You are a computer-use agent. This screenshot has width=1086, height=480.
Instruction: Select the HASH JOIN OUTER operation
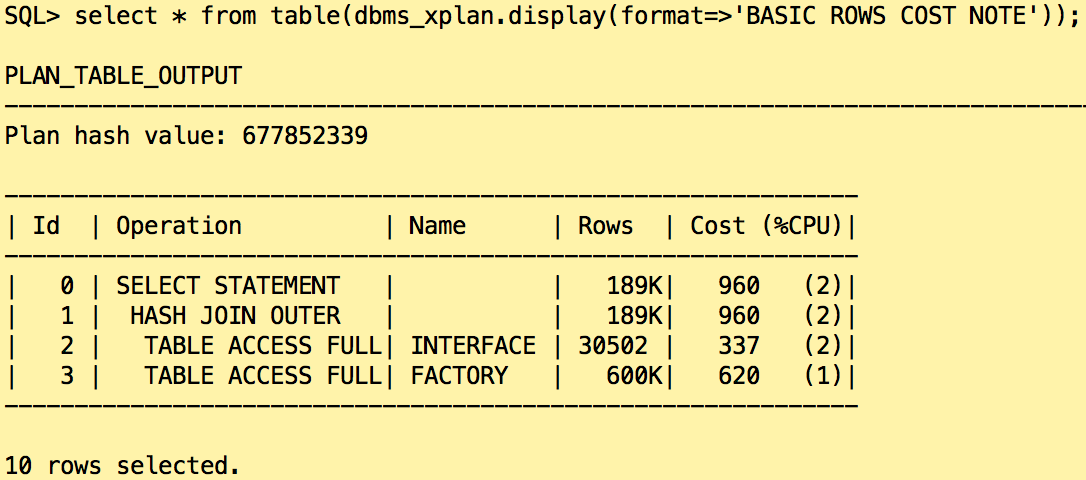tap(235, 316)
